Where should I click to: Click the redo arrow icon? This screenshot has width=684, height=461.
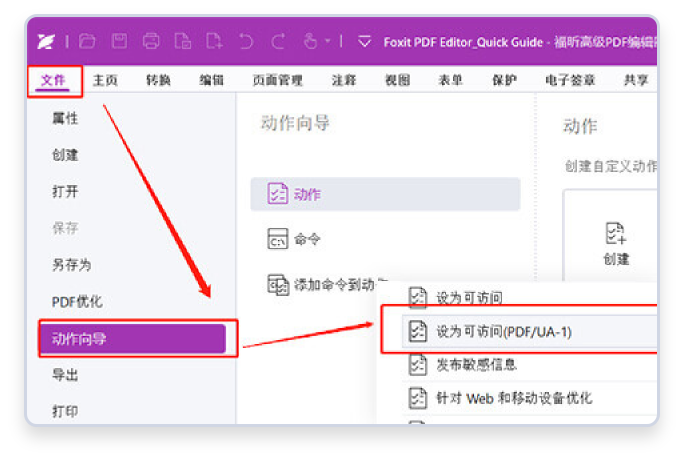[277, 41]
